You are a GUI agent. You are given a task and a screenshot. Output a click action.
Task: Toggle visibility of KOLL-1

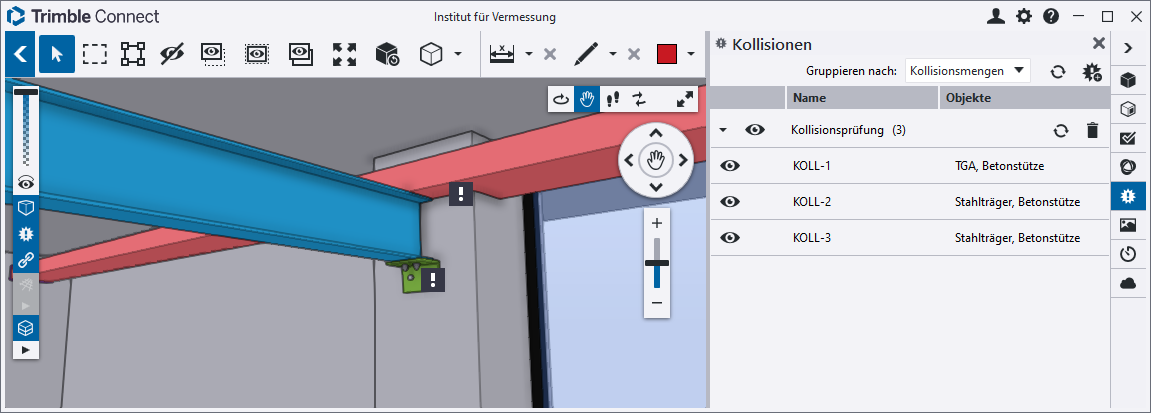click(x=730, y=166)
